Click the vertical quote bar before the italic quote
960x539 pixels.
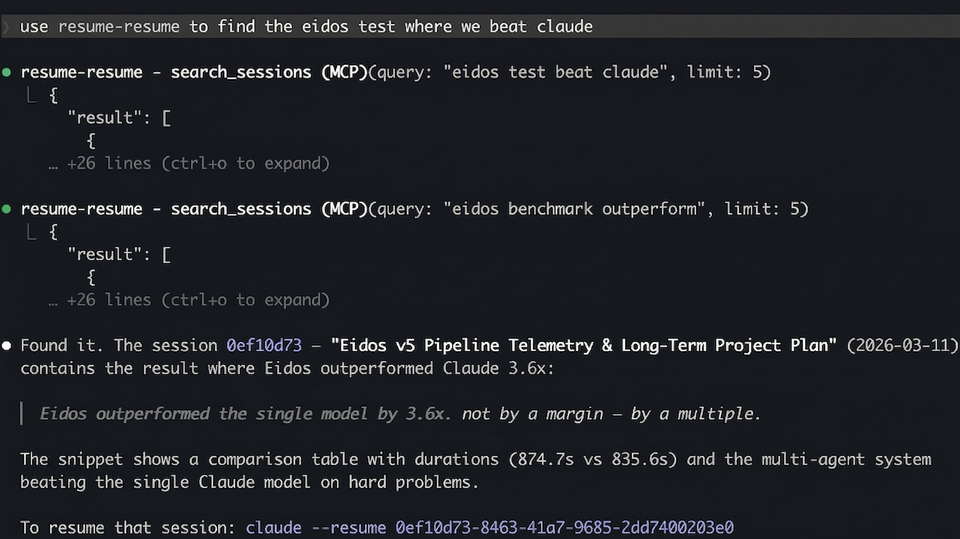tap(22, 413)
